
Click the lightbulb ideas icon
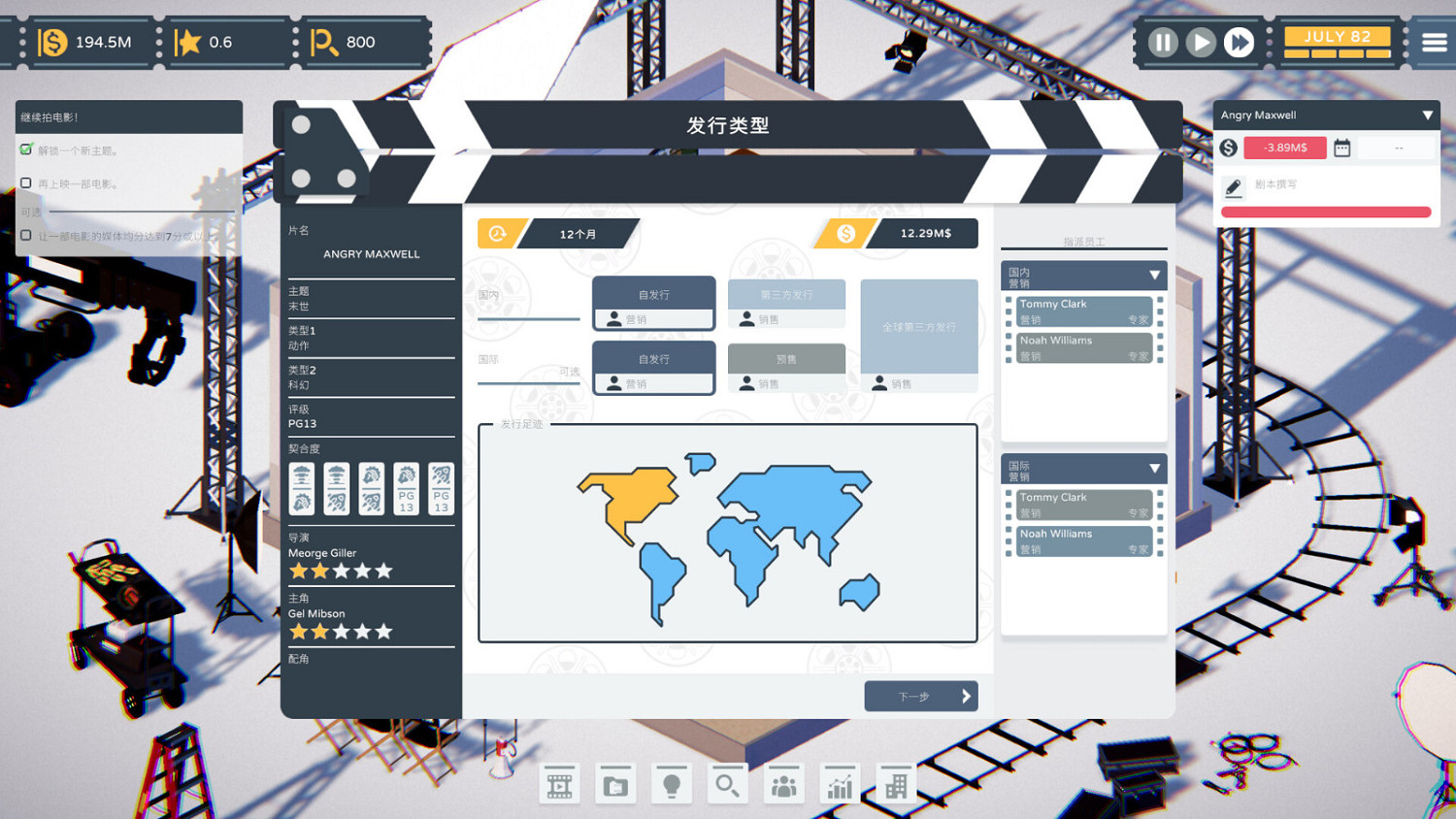671,785
